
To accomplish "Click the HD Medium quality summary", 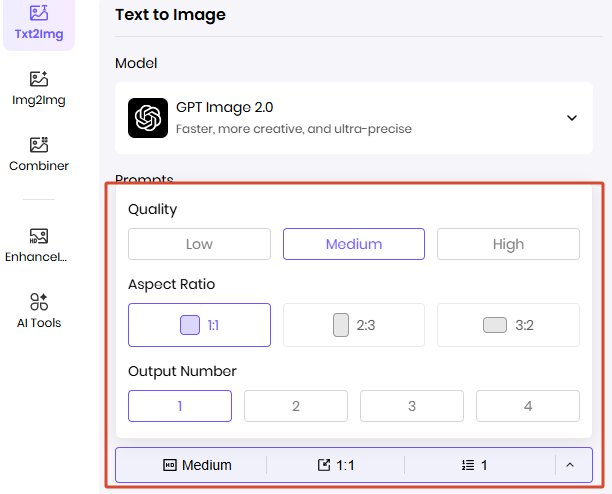I will click(197, 465).
